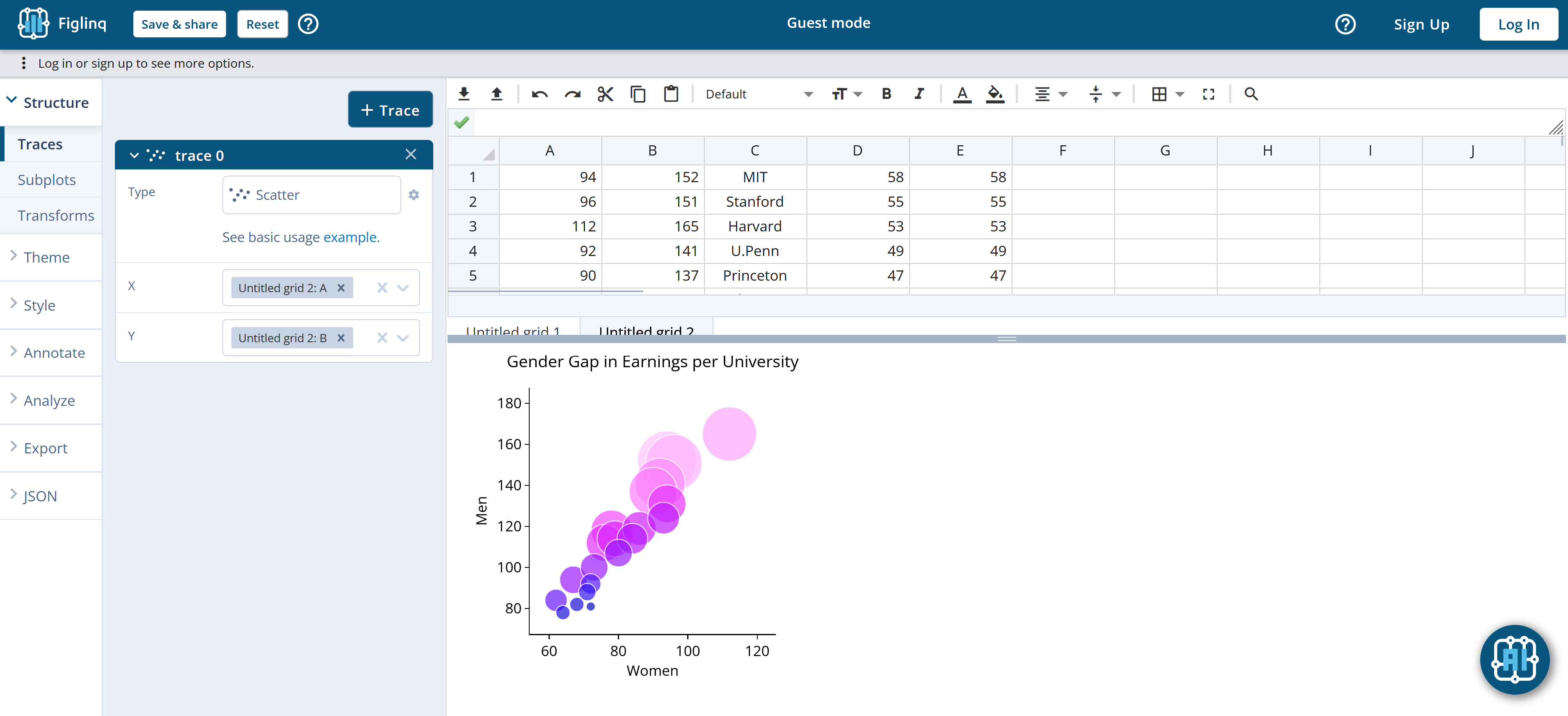1568x716 pixels.
Task: Open the AI assistant floating button
Action: (1514, 659)
